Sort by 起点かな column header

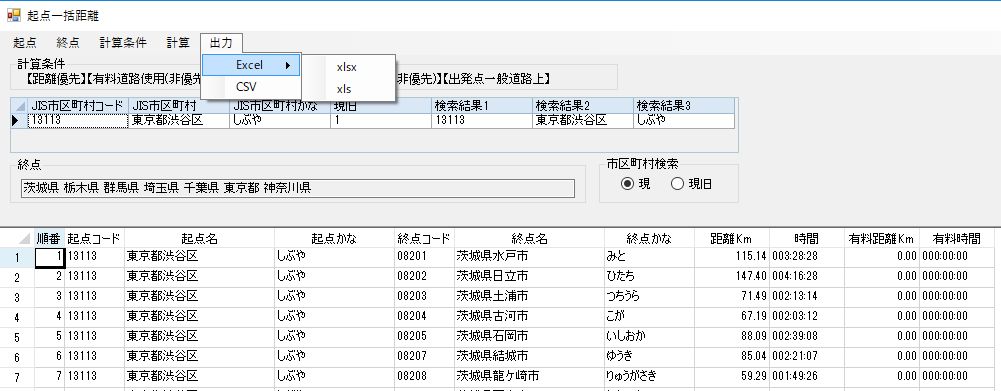click(335, 239)
